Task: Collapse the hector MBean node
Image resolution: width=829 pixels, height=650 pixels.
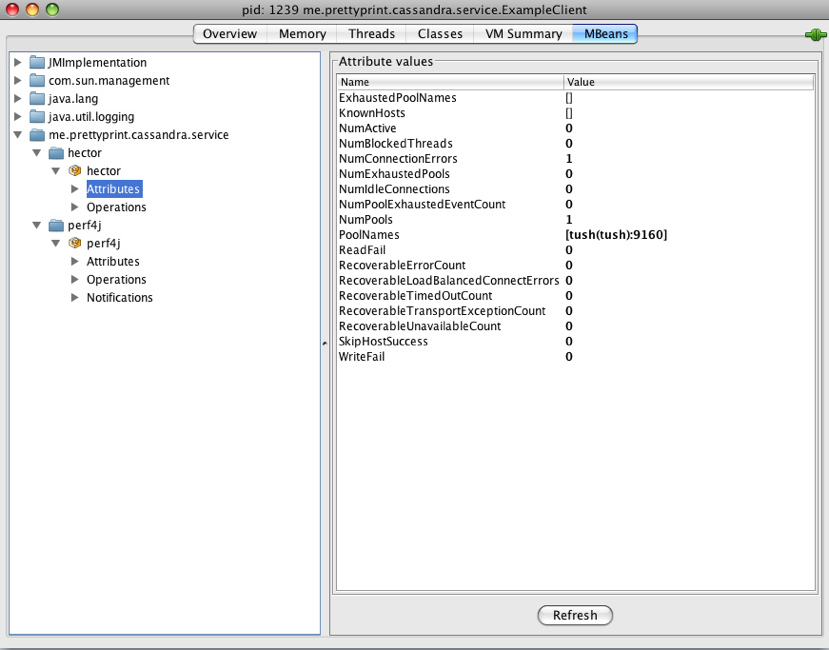Action: point(56,171)
